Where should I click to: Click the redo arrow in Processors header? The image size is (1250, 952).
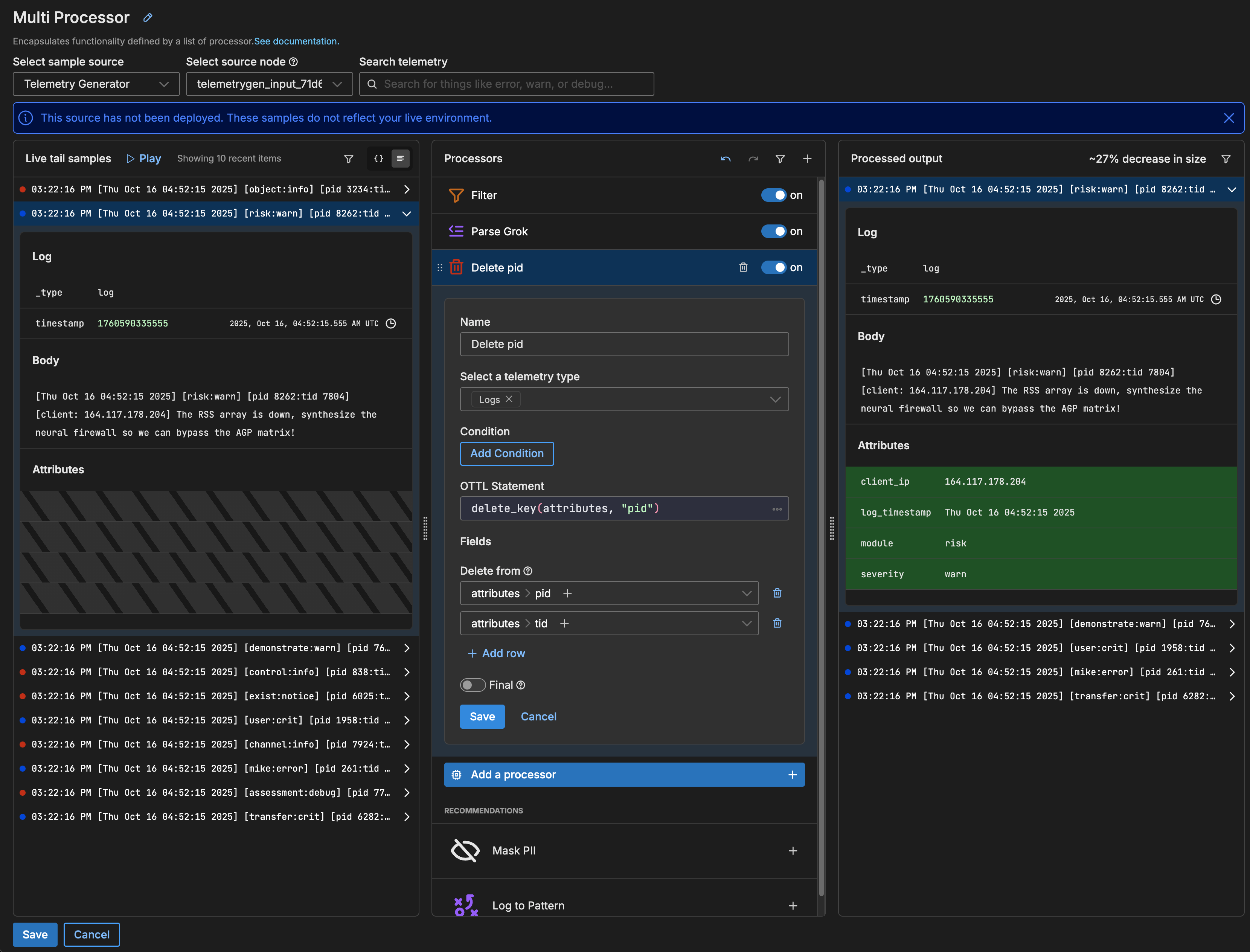tap(753, 159)
